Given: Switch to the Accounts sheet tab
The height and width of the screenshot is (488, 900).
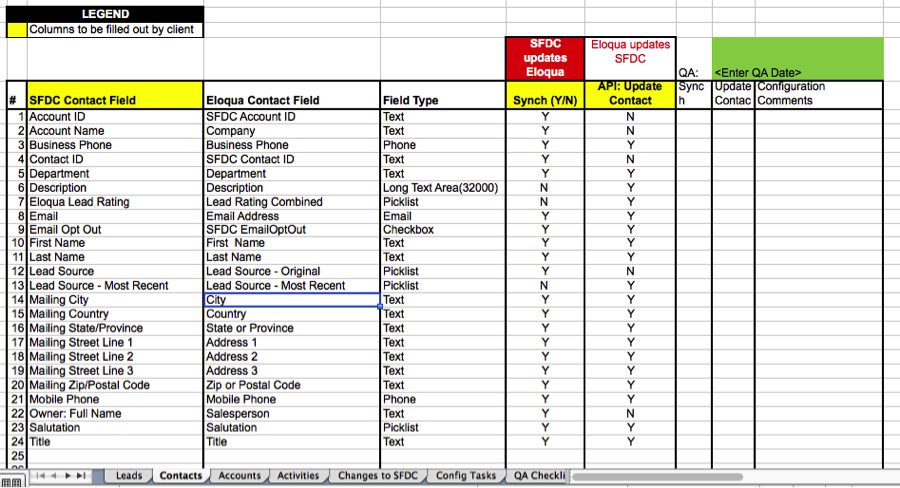Looking at the screenshot, I should (x=239, y=476).
